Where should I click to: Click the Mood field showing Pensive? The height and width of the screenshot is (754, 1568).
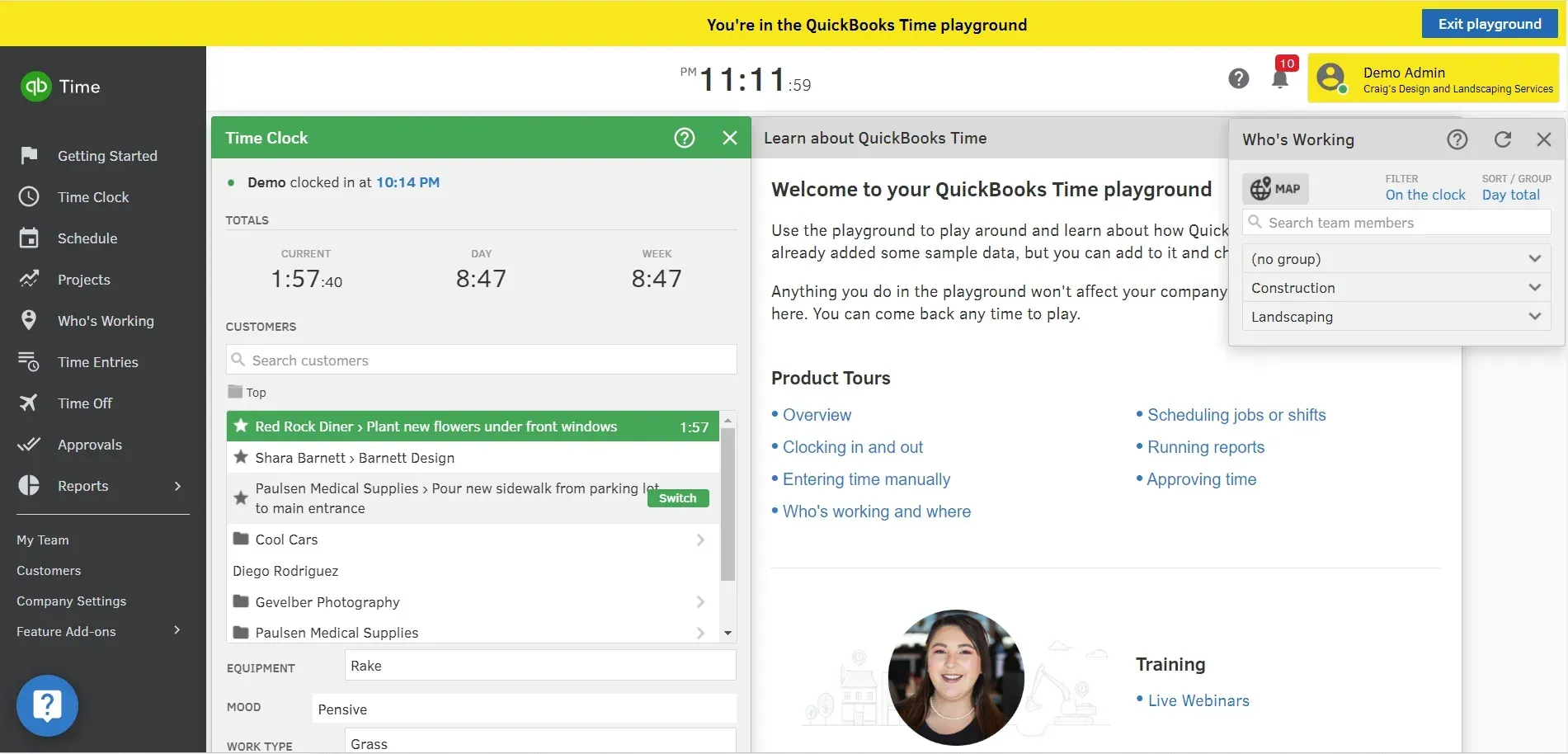(x=524, y=709)
